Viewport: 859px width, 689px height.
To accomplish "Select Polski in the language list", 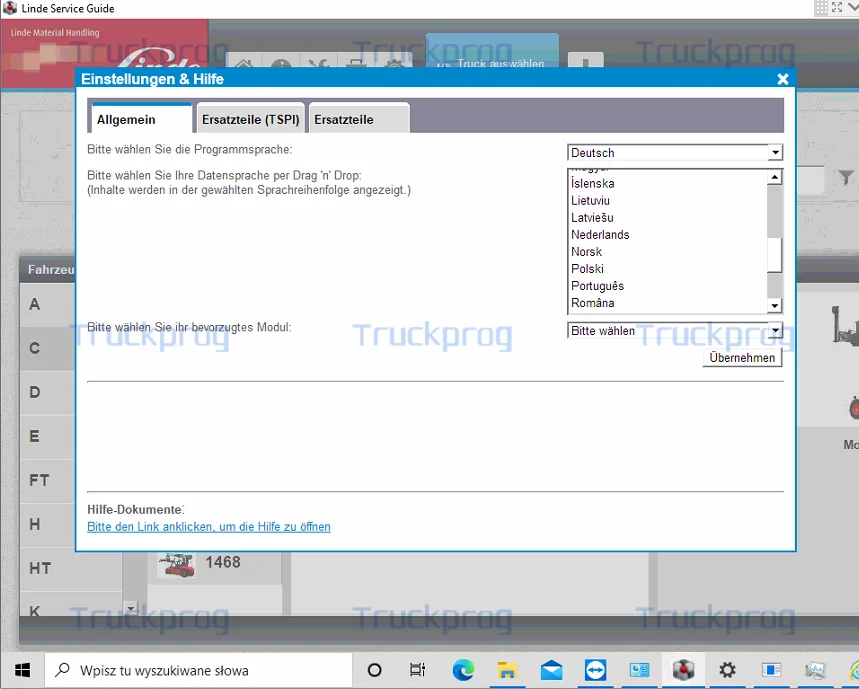I will pyautogui.click(x=587, y=268).
